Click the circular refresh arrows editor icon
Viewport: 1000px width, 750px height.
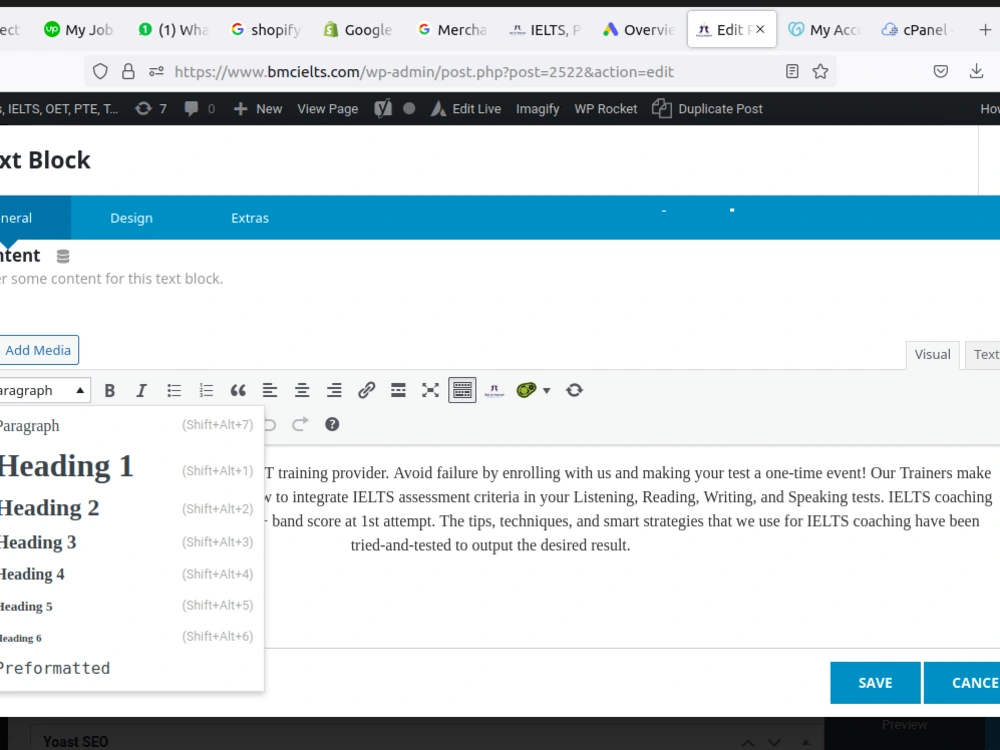coord(574,390)
